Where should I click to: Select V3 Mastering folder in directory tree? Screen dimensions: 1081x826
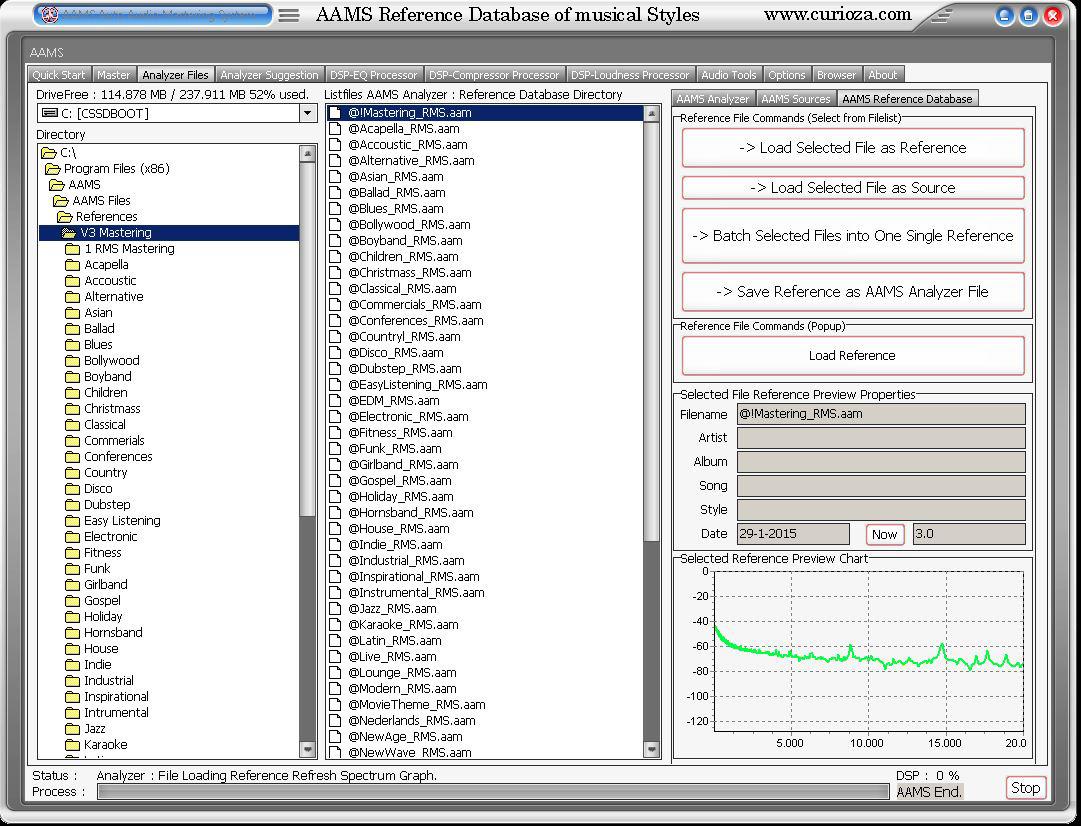116,233
